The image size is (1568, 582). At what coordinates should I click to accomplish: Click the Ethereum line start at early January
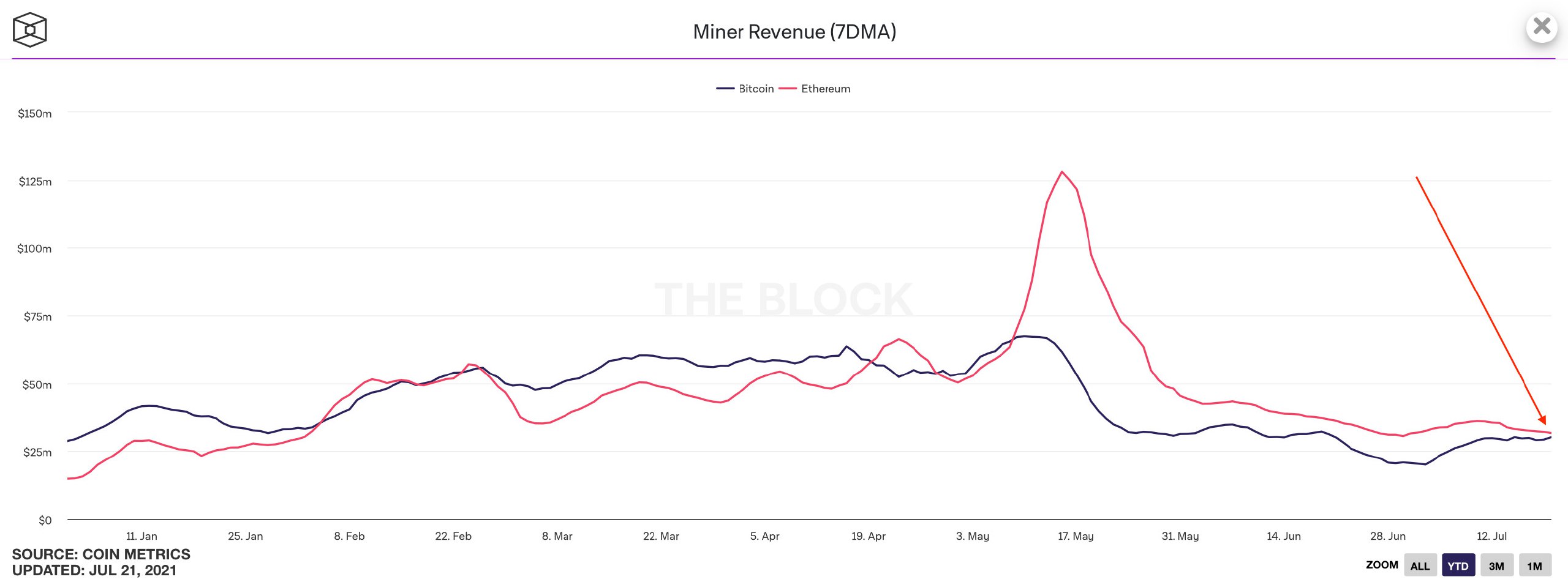pos(69,478)
